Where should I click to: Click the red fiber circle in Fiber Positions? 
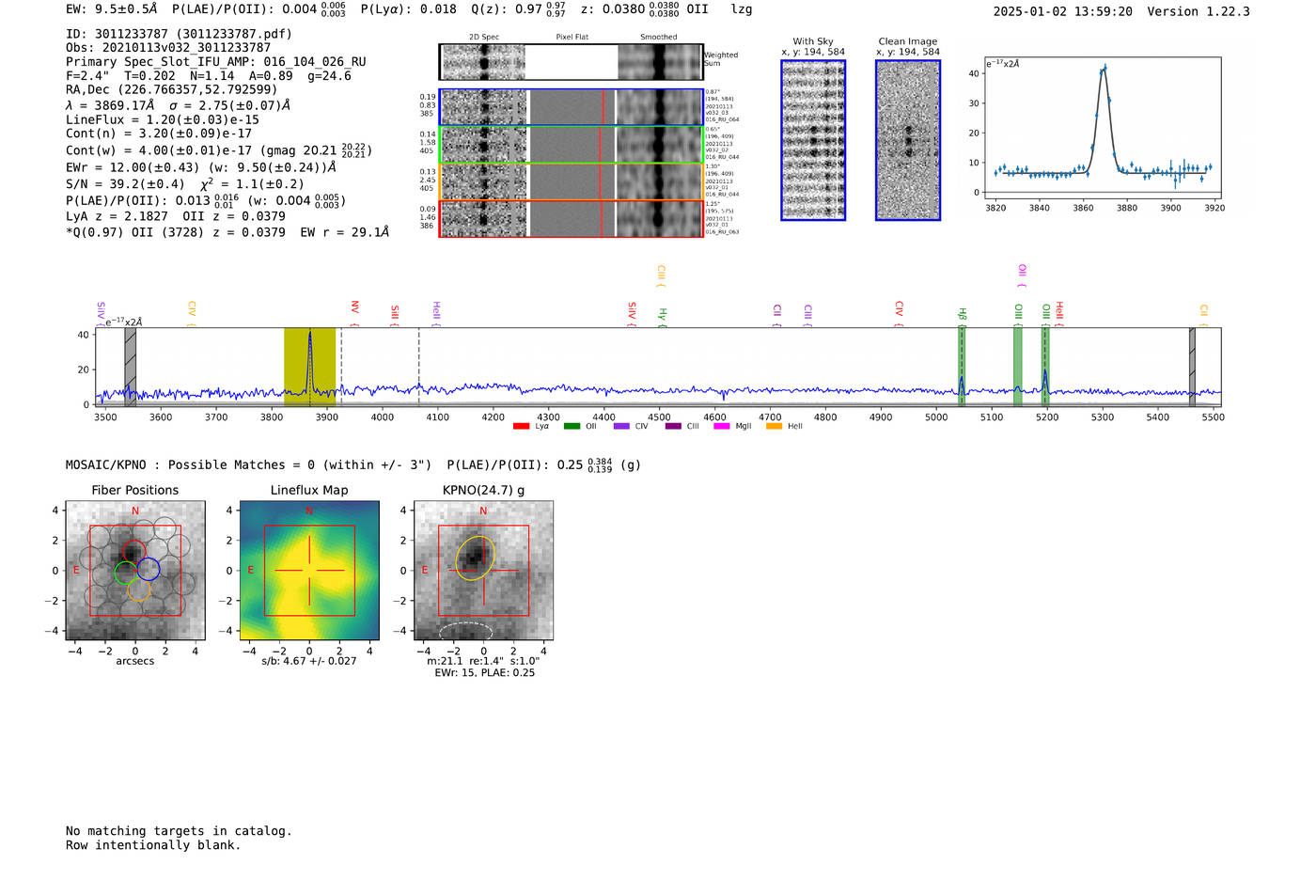(133, 552)
